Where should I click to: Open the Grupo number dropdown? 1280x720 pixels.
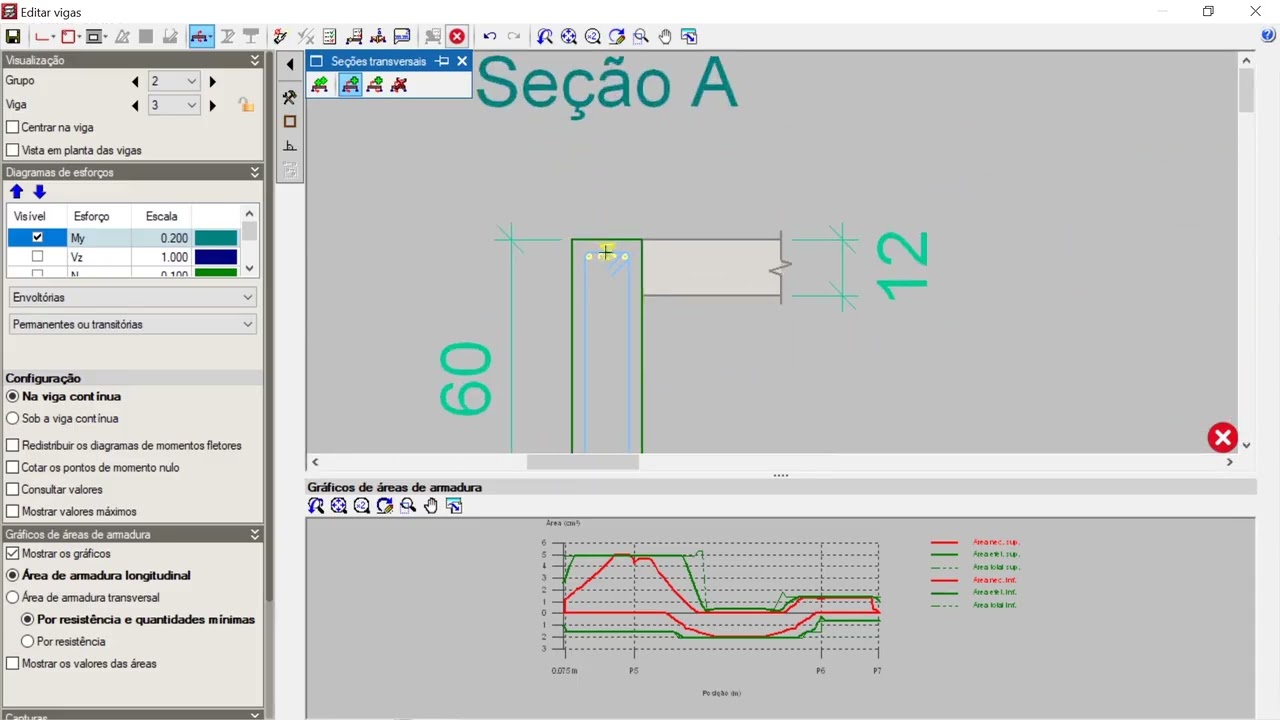[174, 81]
